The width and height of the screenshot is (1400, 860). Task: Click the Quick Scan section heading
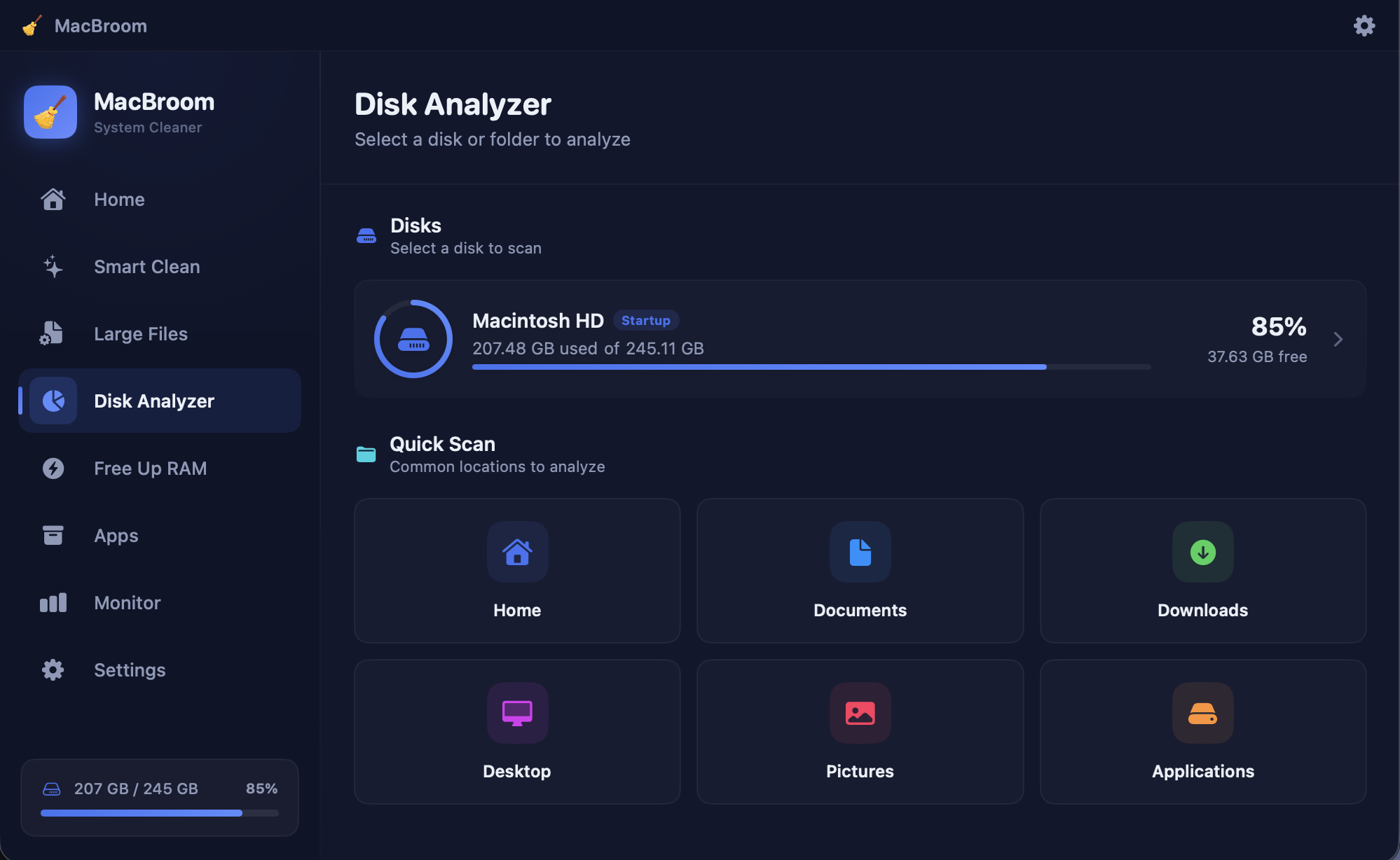tap(442, 444)
